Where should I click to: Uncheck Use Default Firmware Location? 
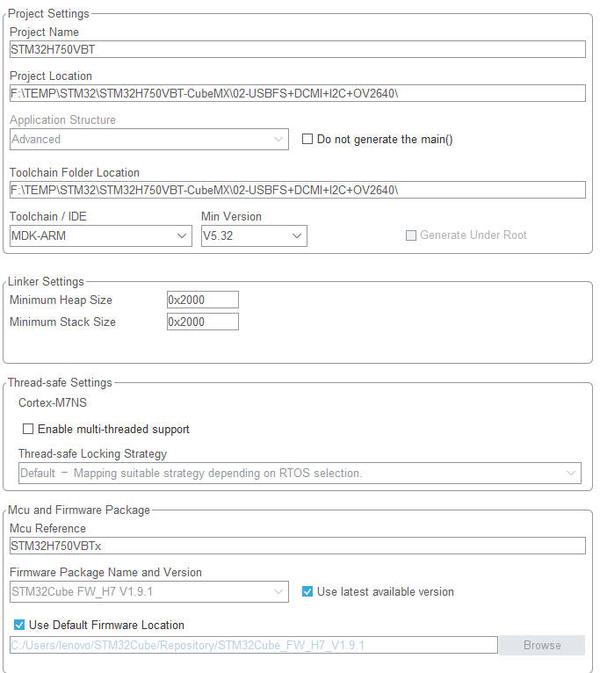coord(20,625)
